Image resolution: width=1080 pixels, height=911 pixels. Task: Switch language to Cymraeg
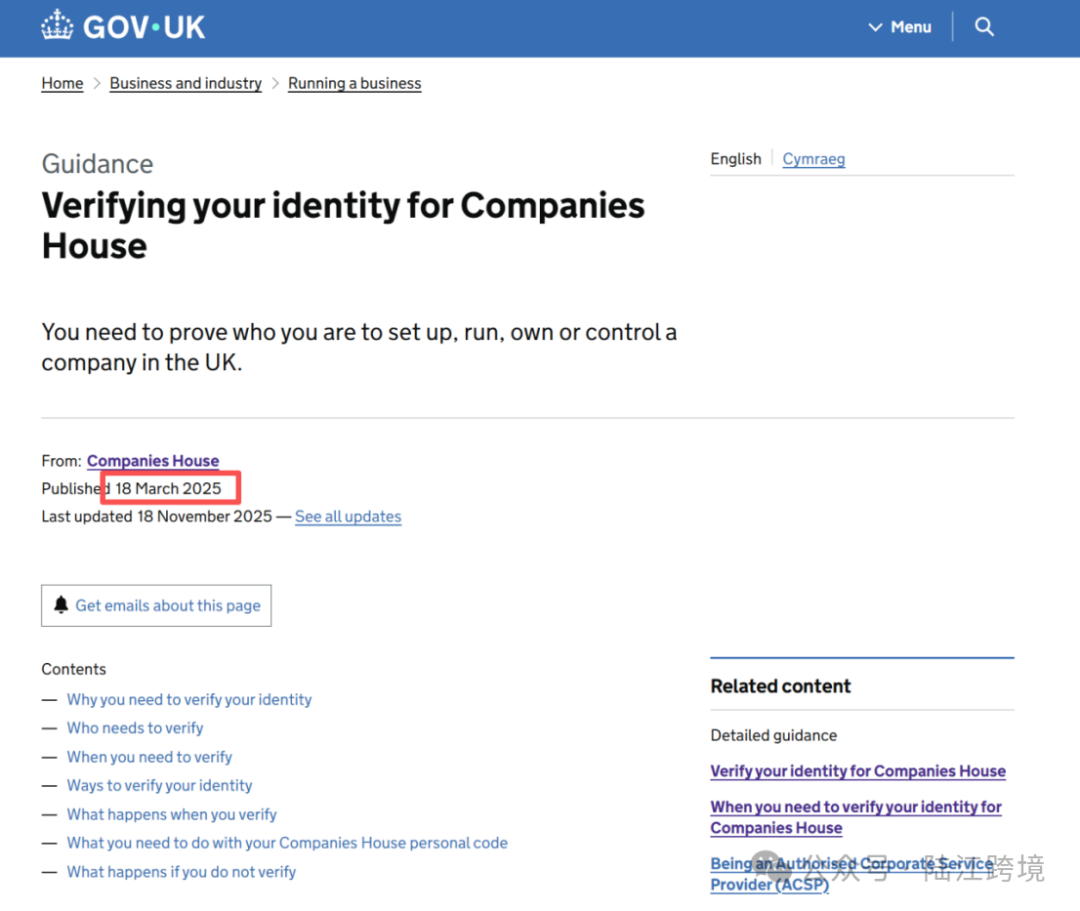tap(813, 159)
